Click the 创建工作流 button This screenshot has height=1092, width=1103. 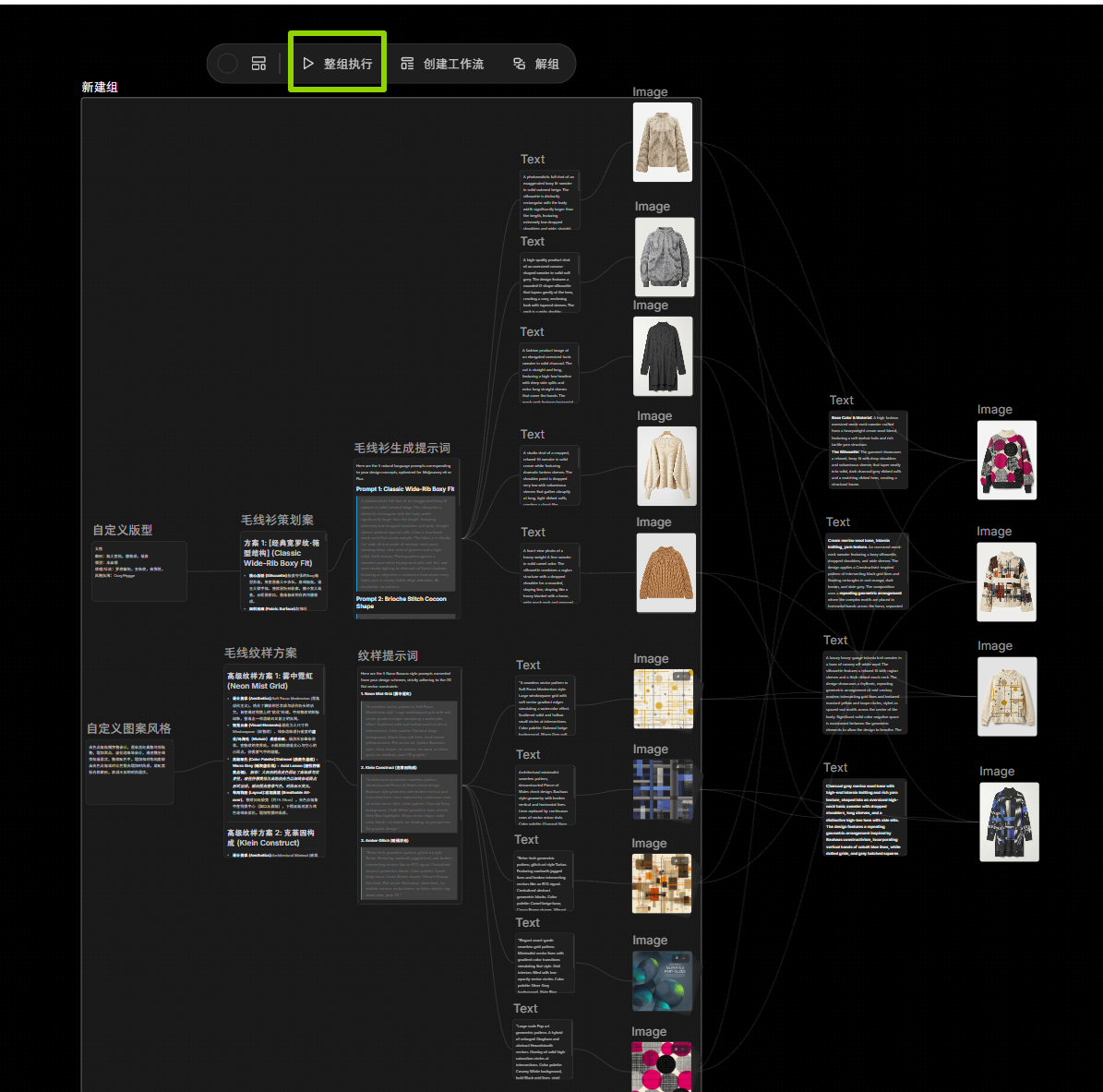(x=442, y=64)
